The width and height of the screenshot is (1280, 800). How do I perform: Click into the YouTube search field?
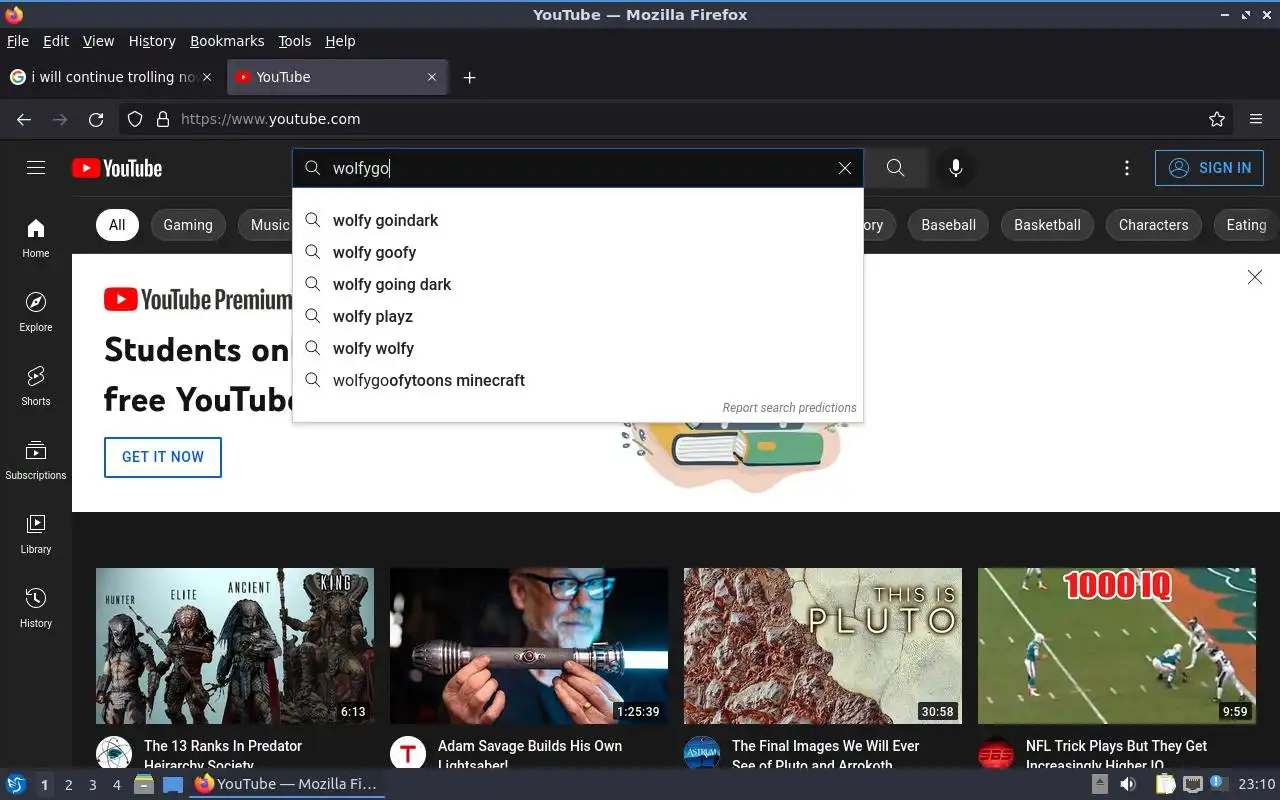[580, 168]
